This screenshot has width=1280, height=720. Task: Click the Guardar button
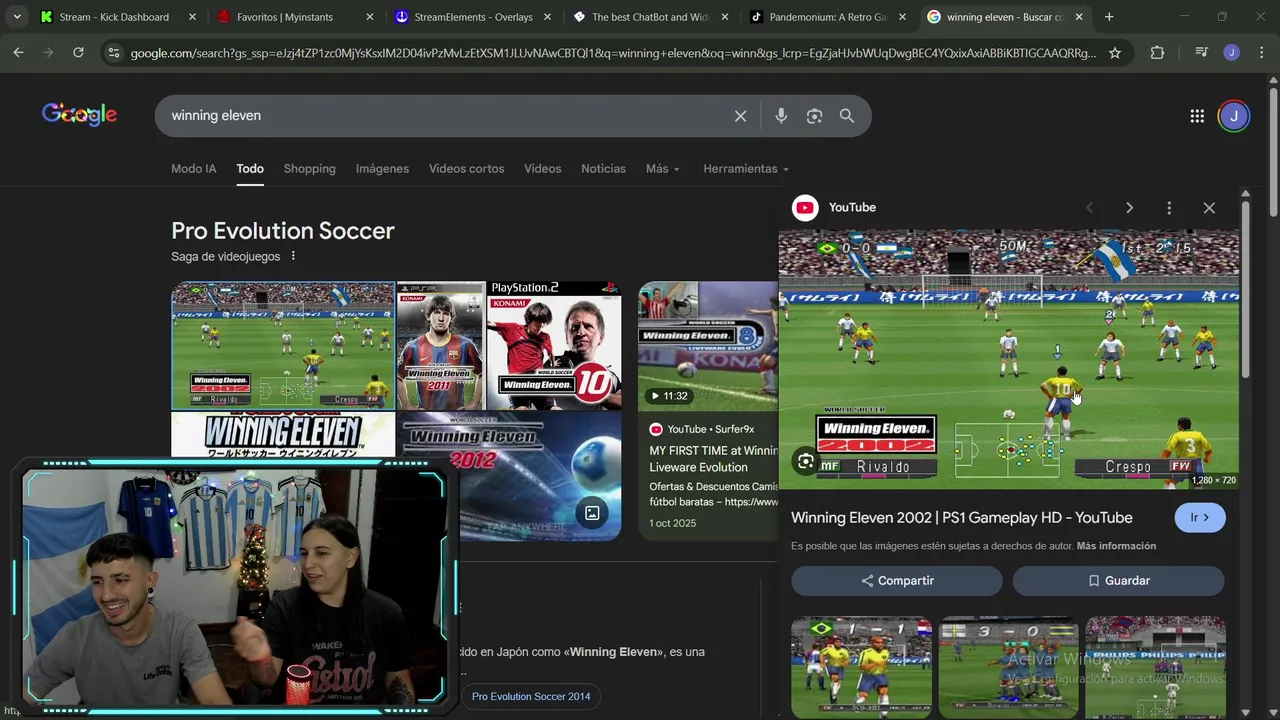tap(1119, 581)
